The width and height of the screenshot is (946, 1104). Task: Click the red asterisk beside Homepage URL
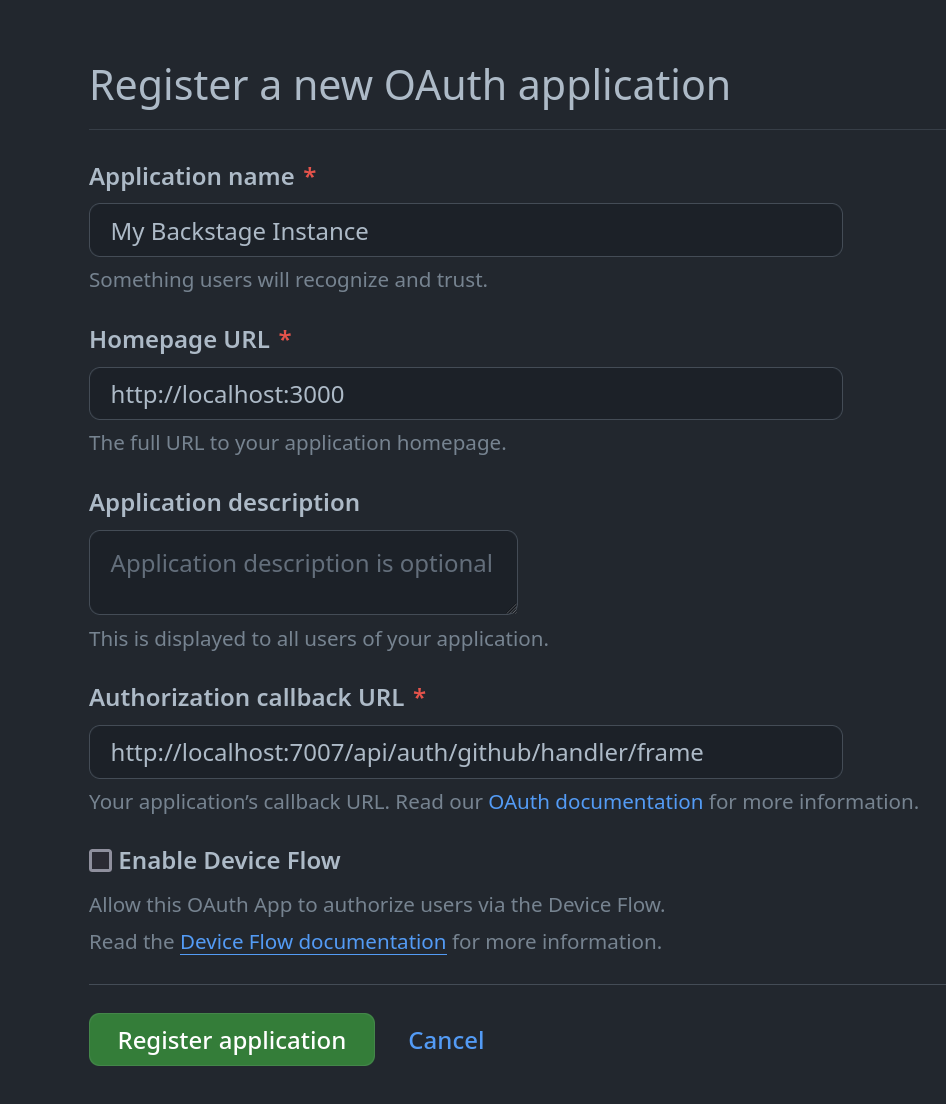(285, 339)
